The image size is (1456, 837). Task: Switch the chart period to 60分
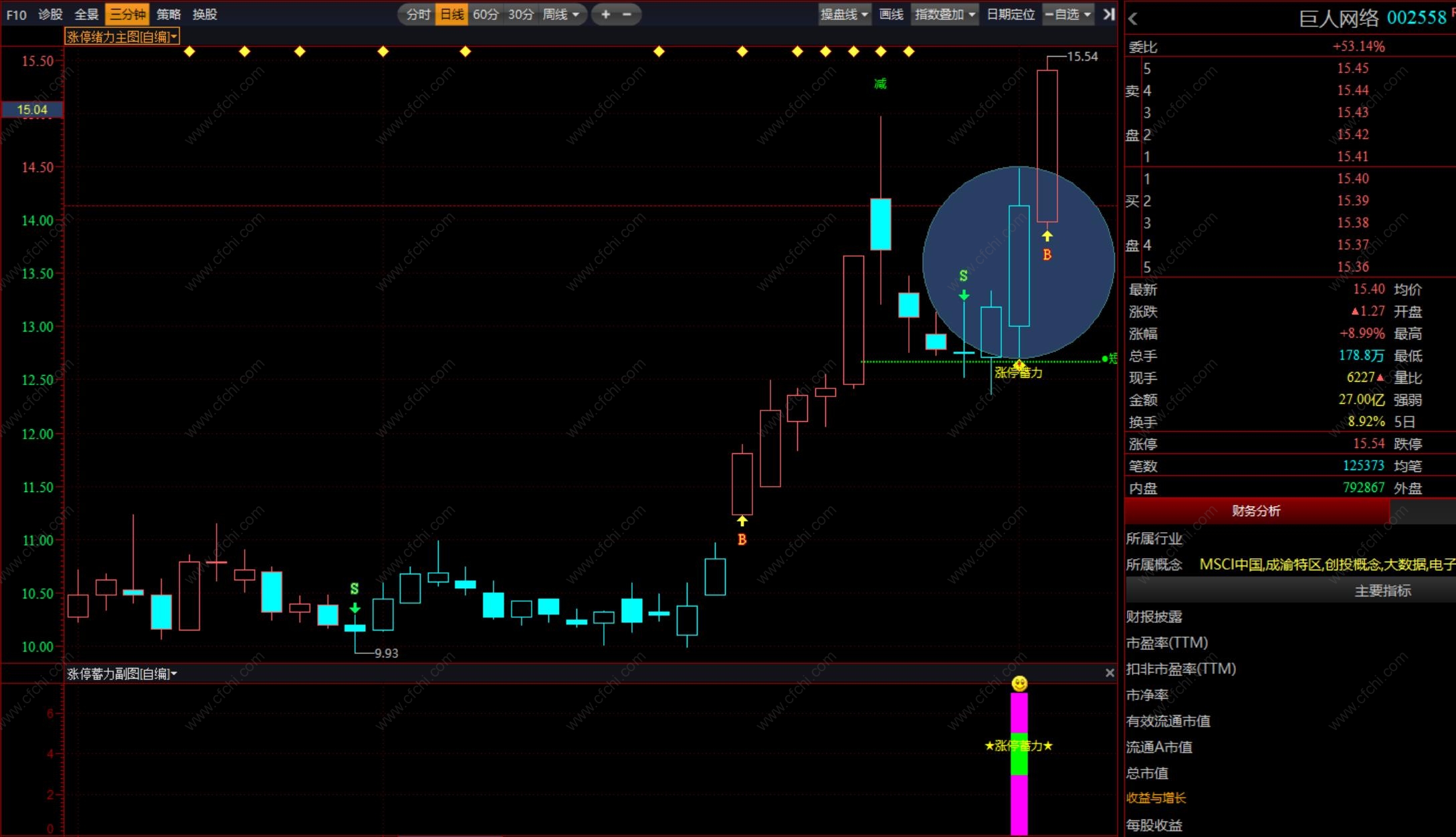click(x=486, y=14)
